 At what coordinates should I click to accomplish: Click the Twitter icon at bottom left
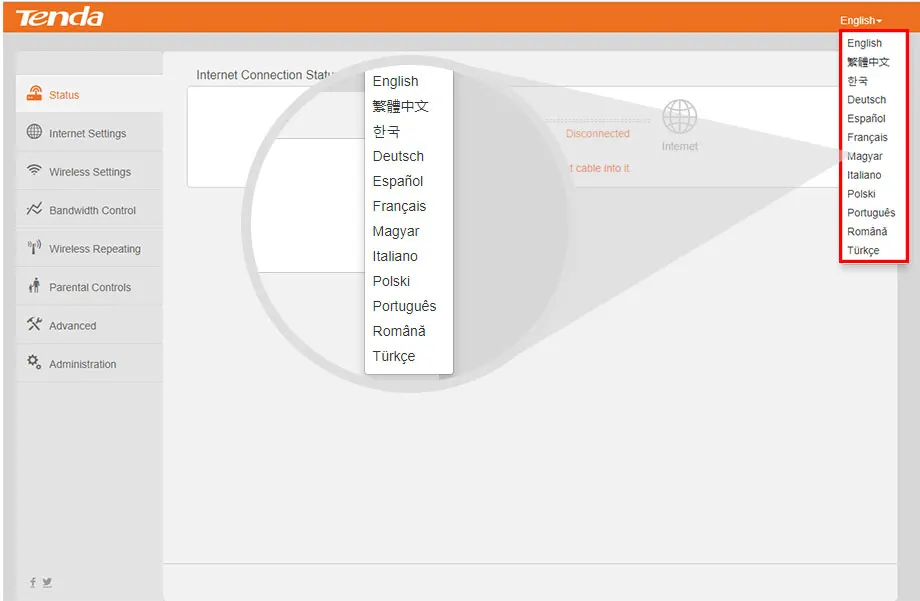click(x=46, y=581)
